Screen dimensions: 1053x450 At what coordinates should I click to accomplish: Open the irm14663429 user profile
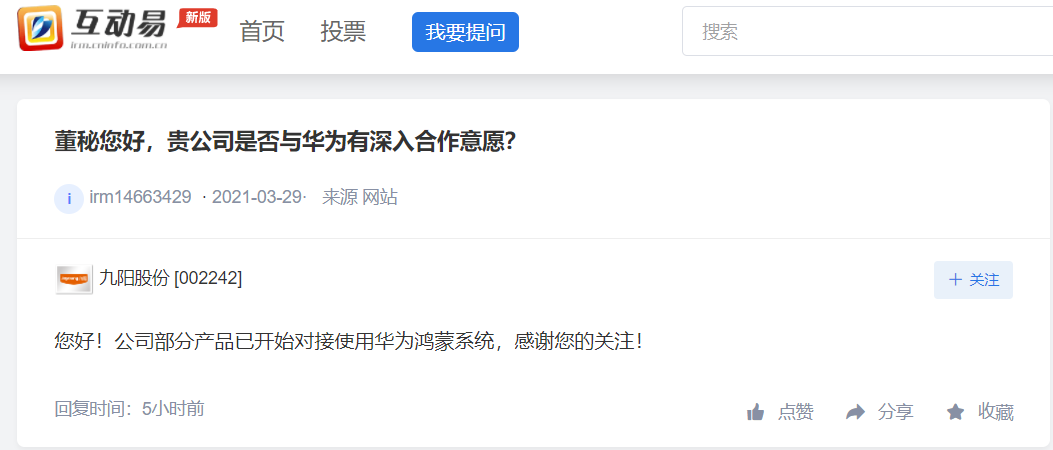pyautogui.click(x=140, y=197)
